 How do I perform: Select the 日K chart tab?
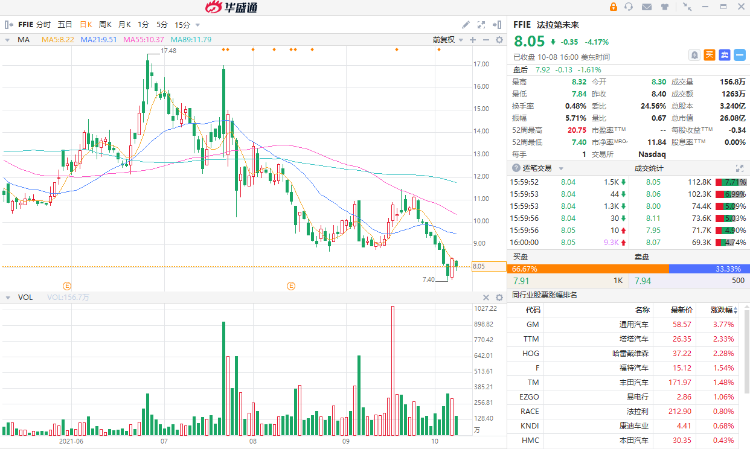tap(86, 24)
